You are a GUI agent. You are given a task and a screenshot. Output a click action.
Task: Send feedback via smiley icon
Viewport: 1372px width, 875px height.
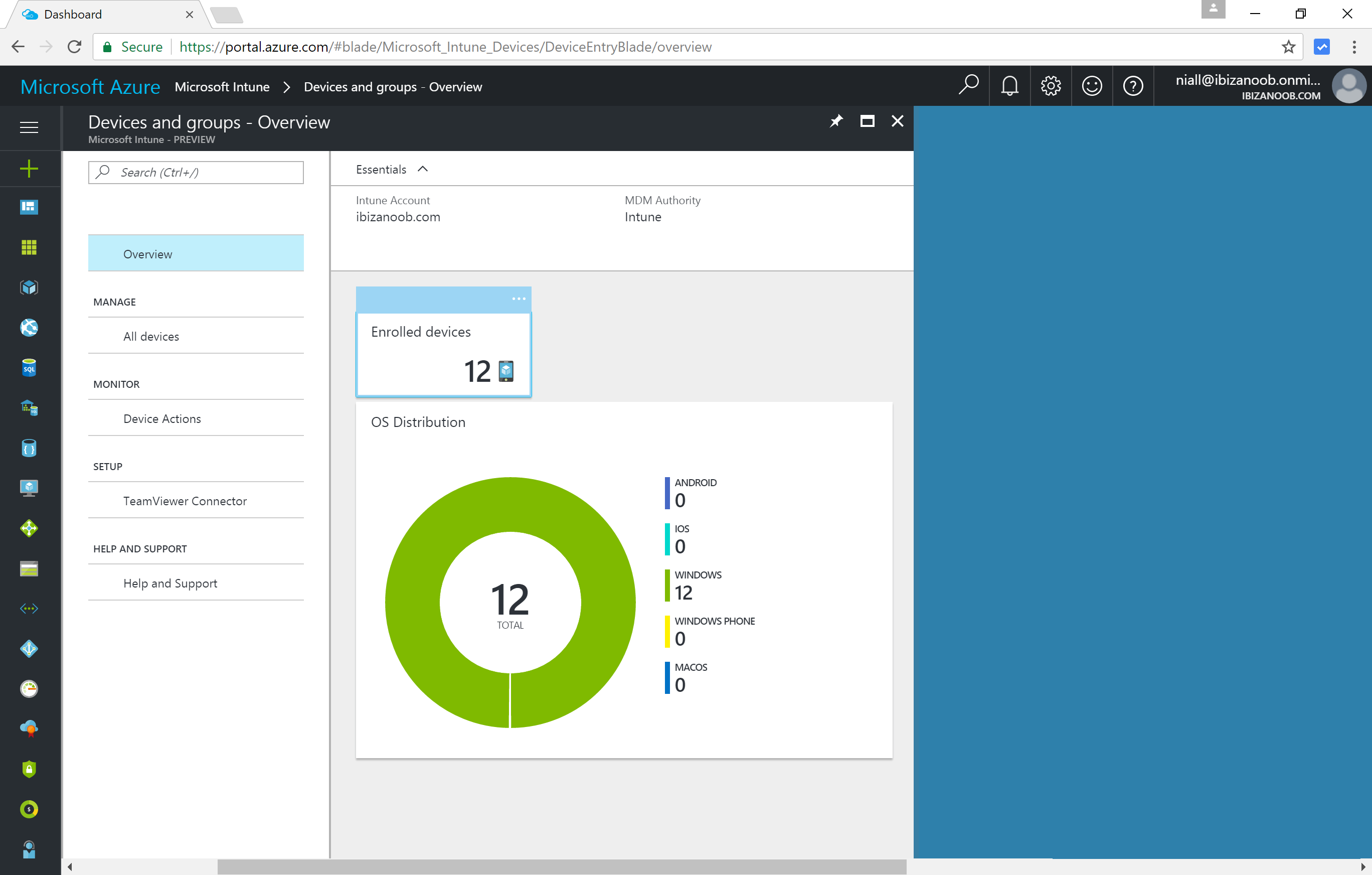pos(1092,85)
